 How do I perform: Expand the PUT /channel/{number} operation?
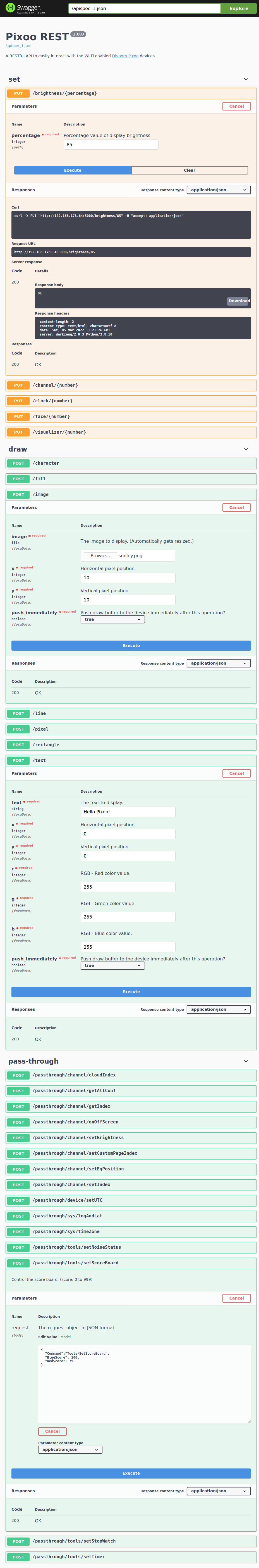click(131, 385)
